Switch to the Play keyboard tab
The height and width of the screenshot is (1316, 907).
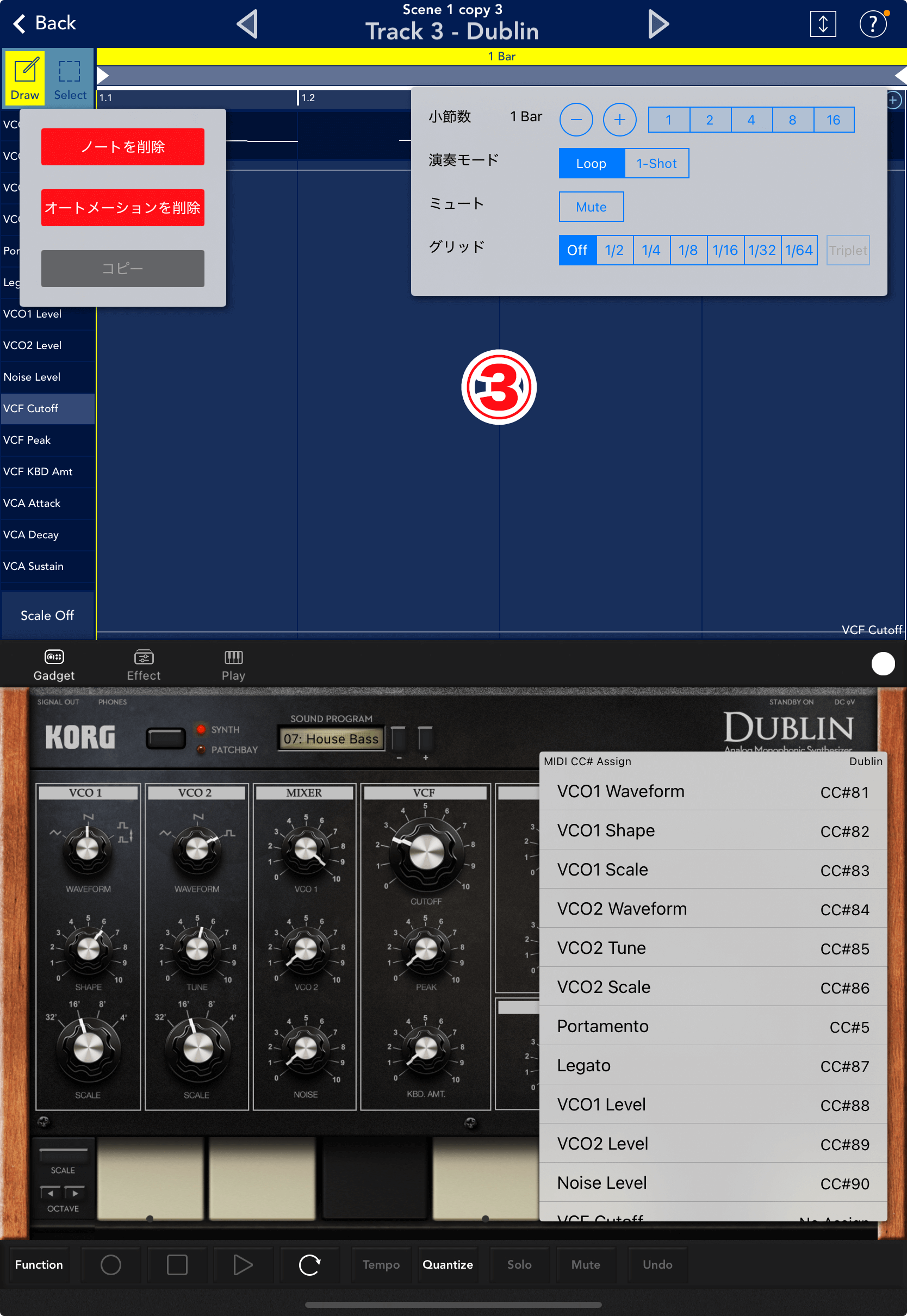point(234,665)
